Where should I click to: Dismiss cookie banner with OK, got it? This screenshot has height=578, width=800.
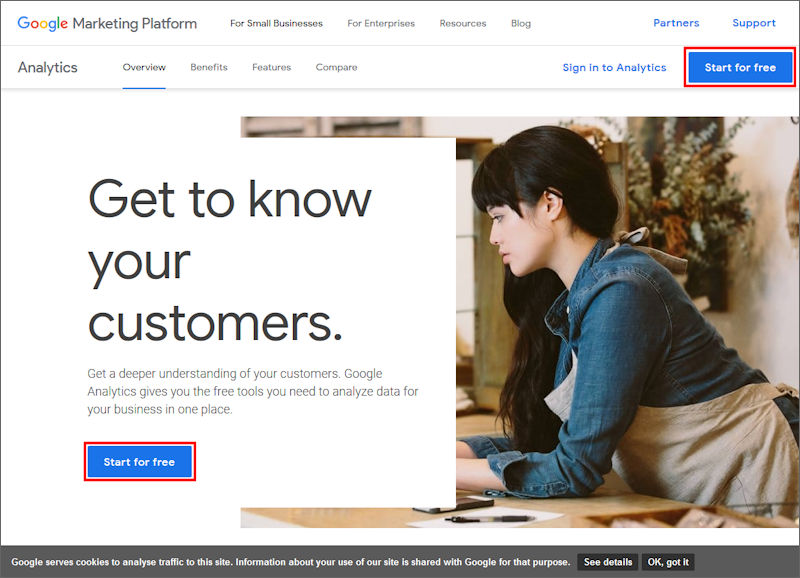[668, 562]
